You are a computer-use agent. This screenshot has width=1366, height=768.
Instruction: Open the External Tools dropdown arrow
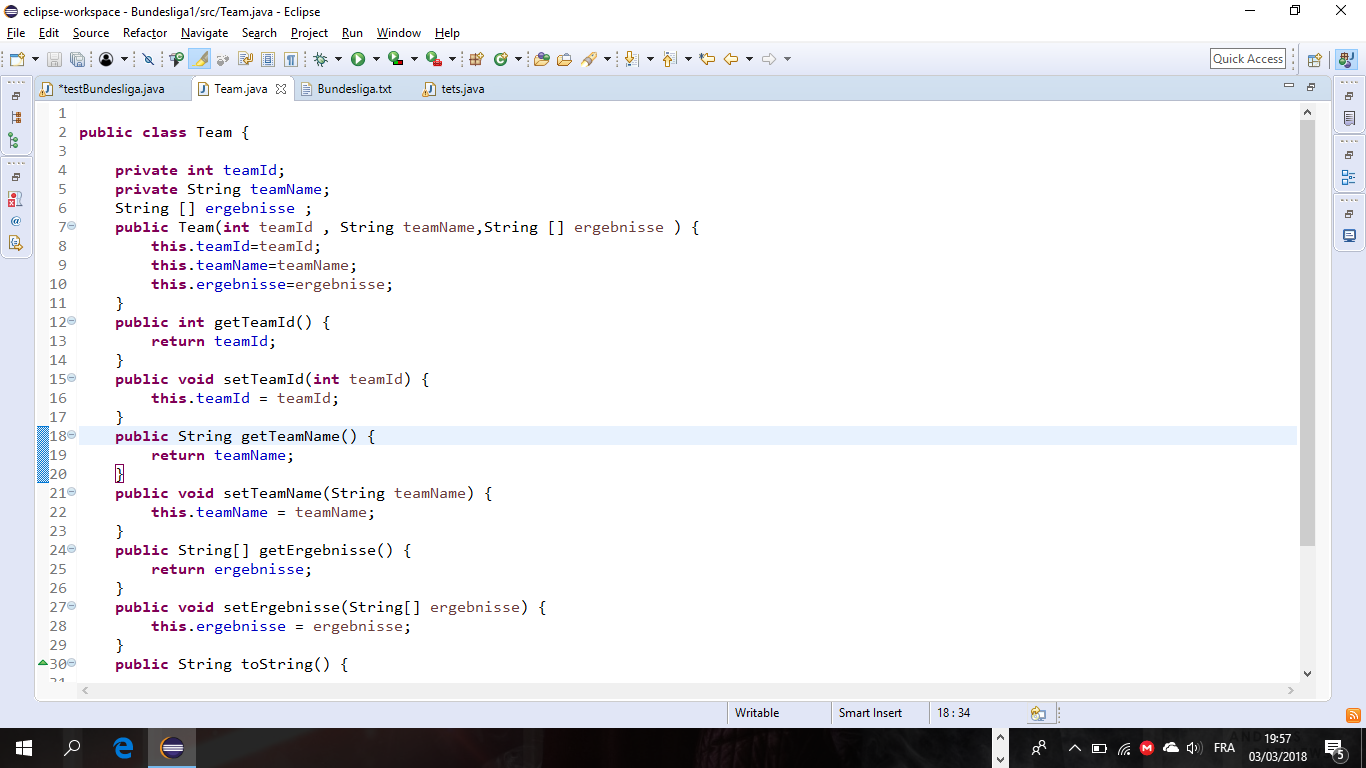[452, 59]
